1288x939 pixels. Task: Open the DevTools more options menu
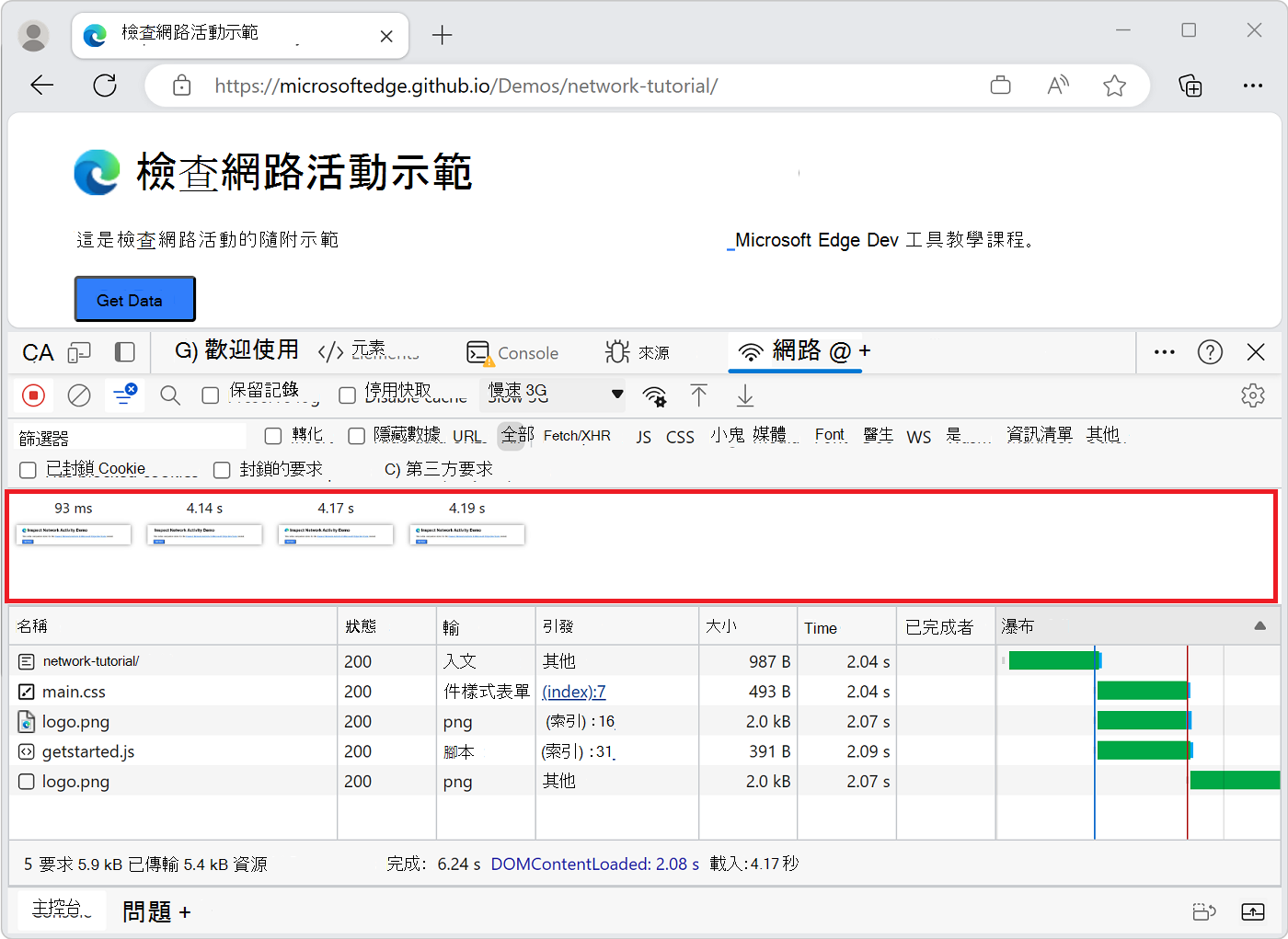pyautogui.click(x=1164, y=352)
